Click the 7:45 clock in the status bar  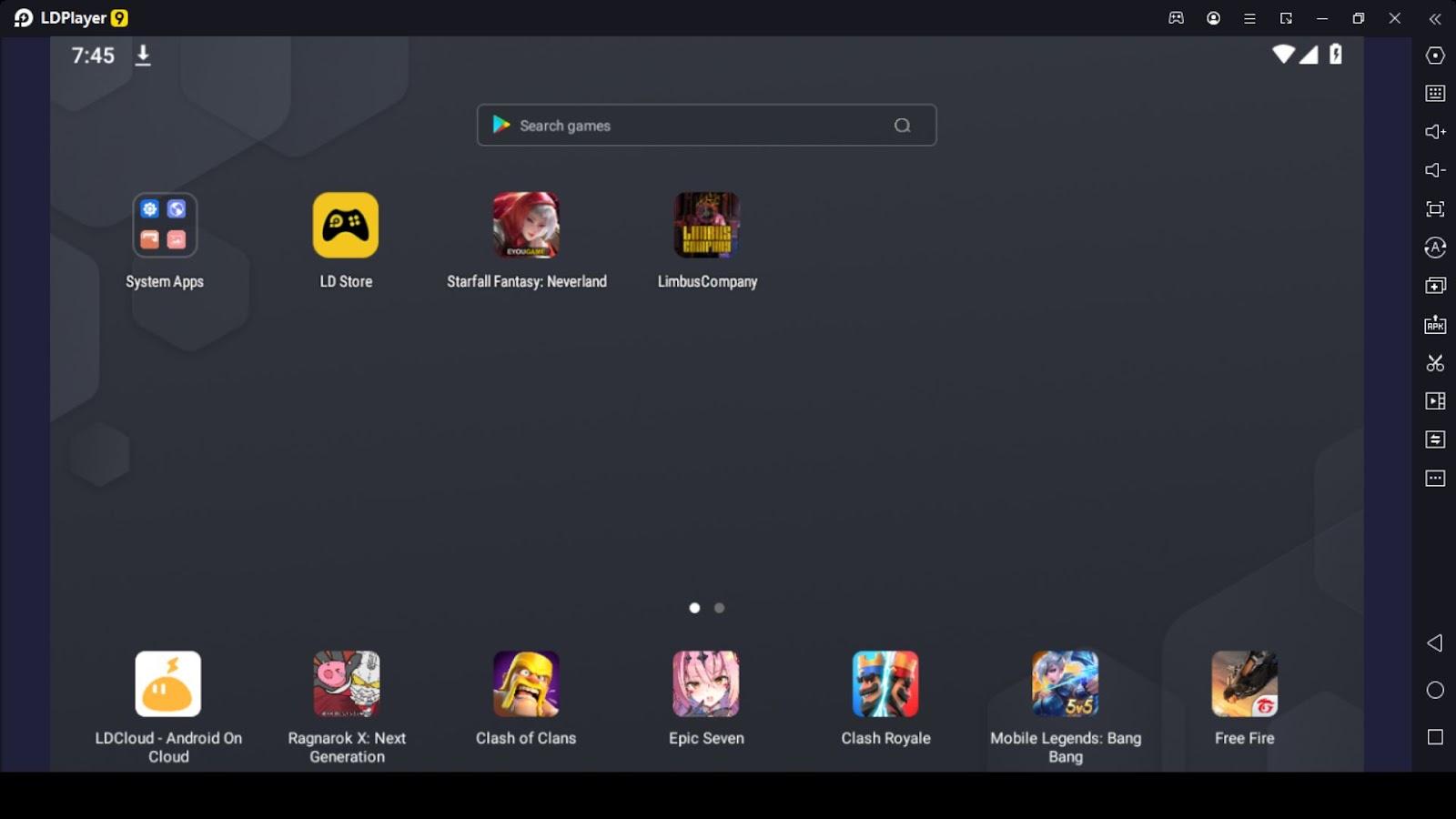click(93, 56)
